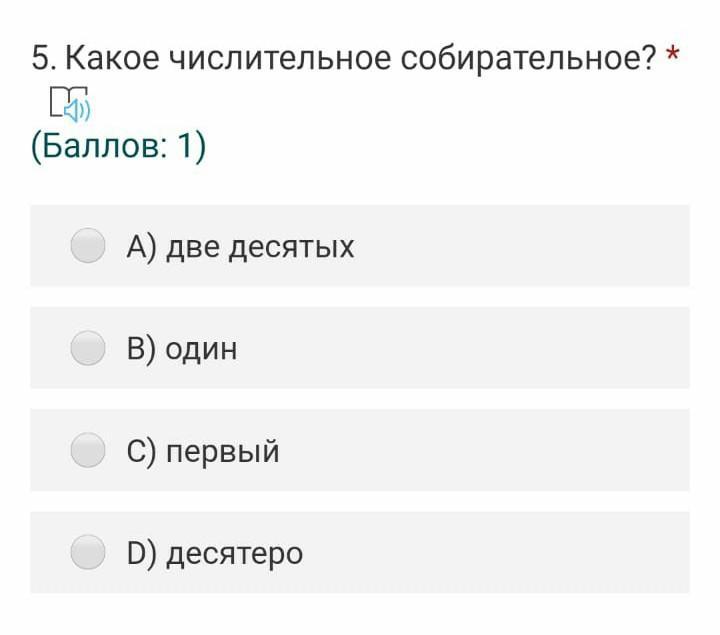The width and height of the screenshot is (720, 635).
Task: Click the question number '5.'
Action: click(44, 59)
